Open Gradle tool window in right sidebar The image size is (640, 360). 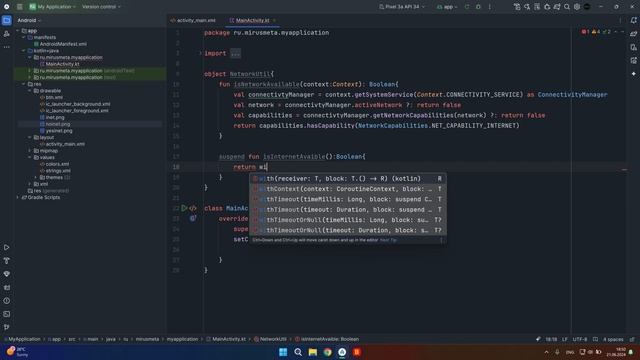pos(633,34)
